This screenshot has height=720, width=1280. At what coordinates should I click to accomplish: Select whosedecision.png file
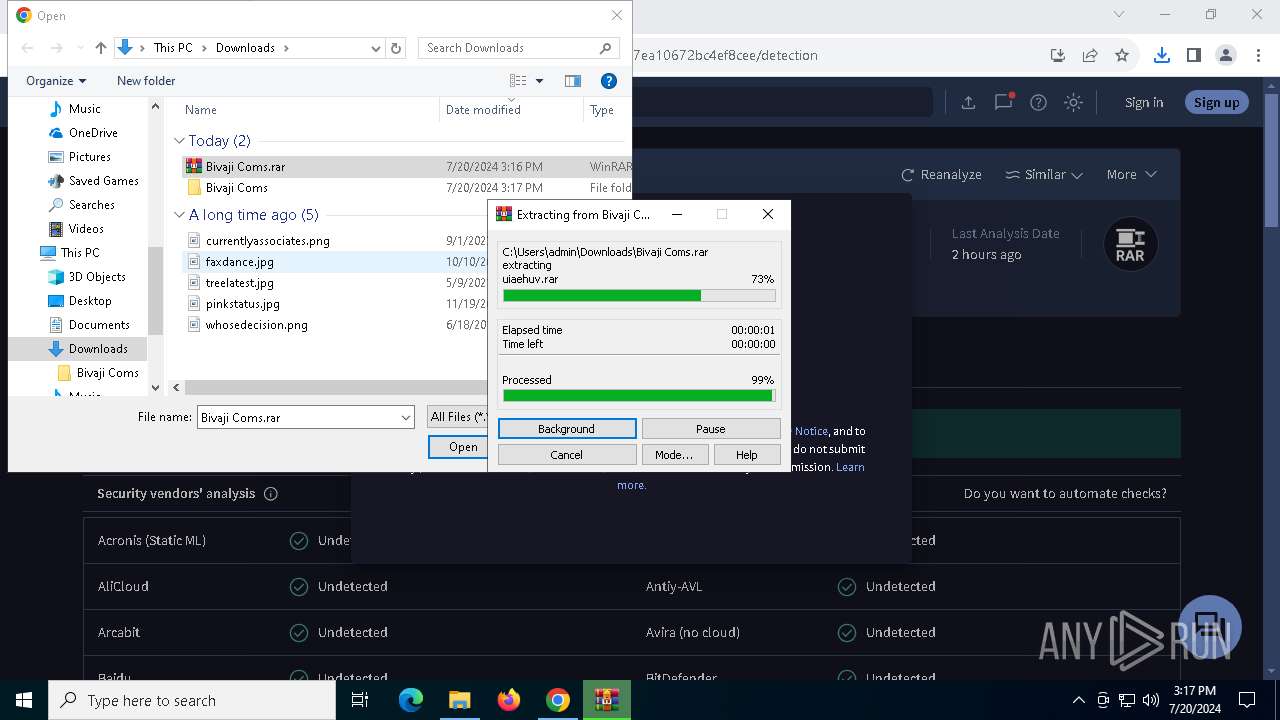point(256,325)
